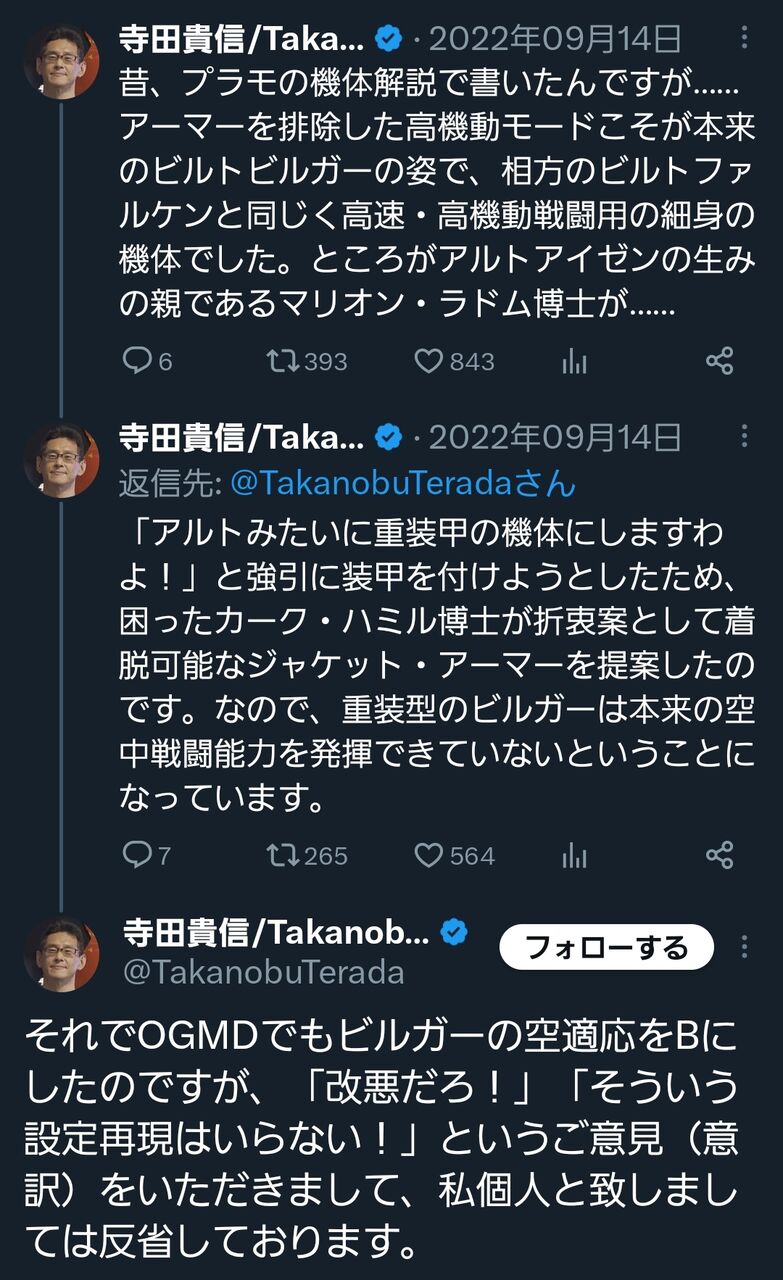Open first tweet's 2022年09月14日 timestamp
The height and width of the screenshot is (1280, 783).
(x=556, y=39)
